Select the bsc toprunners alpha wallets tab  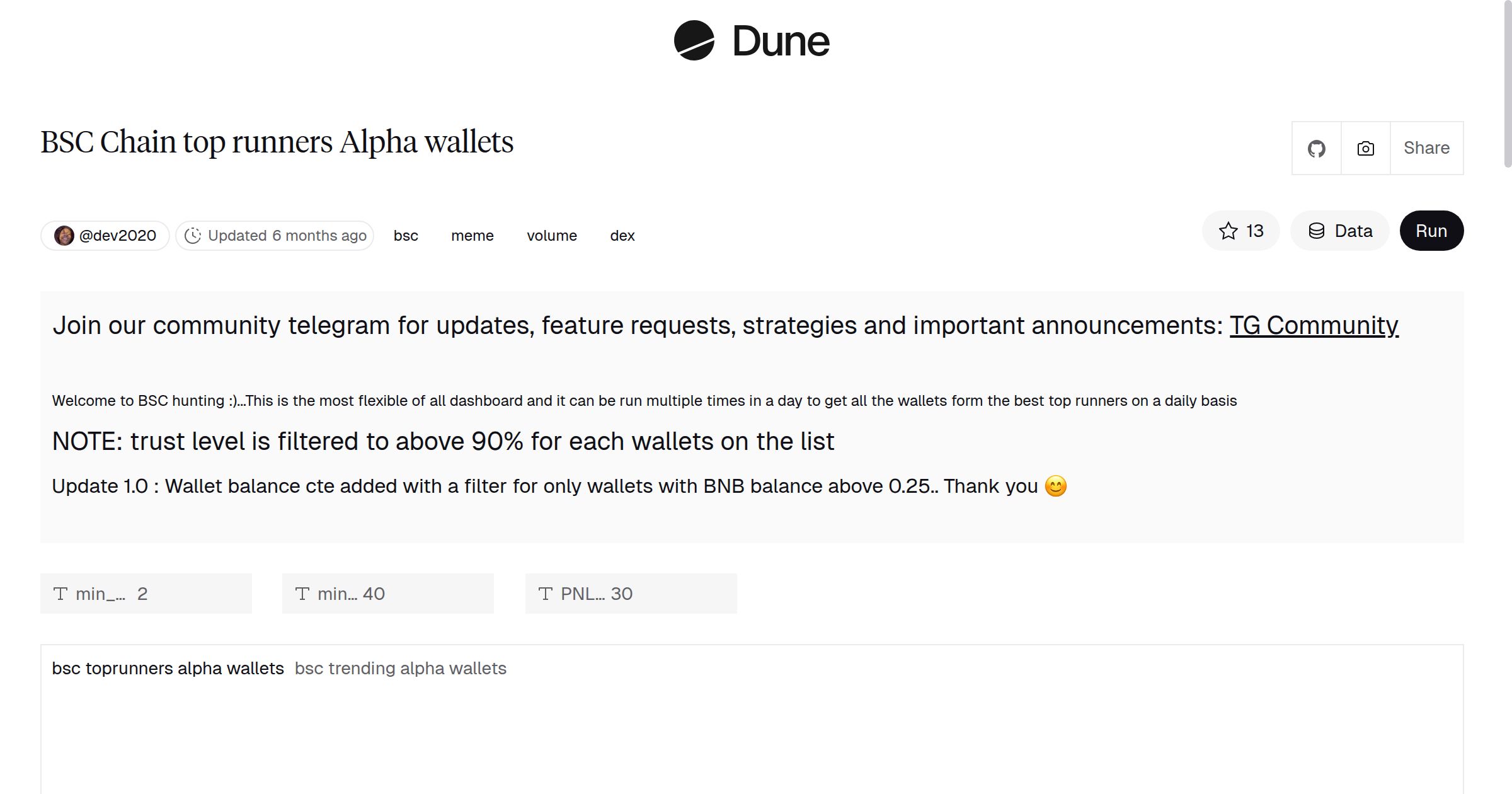point(168,668)
